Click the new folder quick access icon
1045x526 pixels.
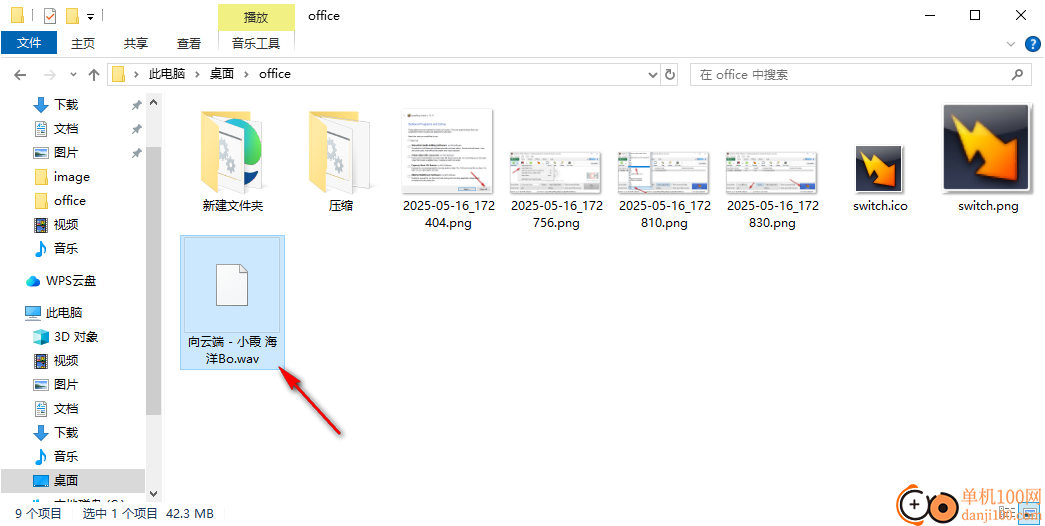[72, 15]
